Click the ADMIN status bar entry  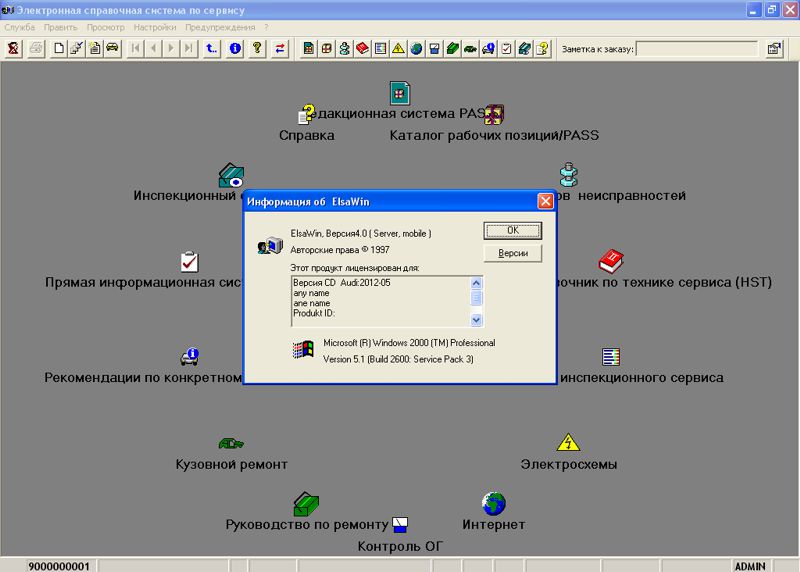pos(750,566)
